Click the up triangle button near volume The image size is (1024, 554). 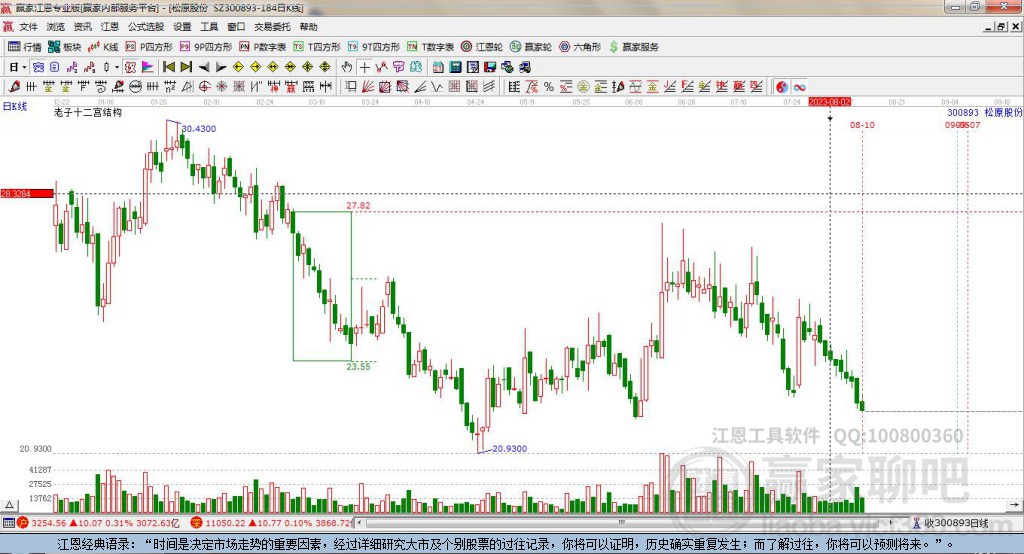coord(9,505)
